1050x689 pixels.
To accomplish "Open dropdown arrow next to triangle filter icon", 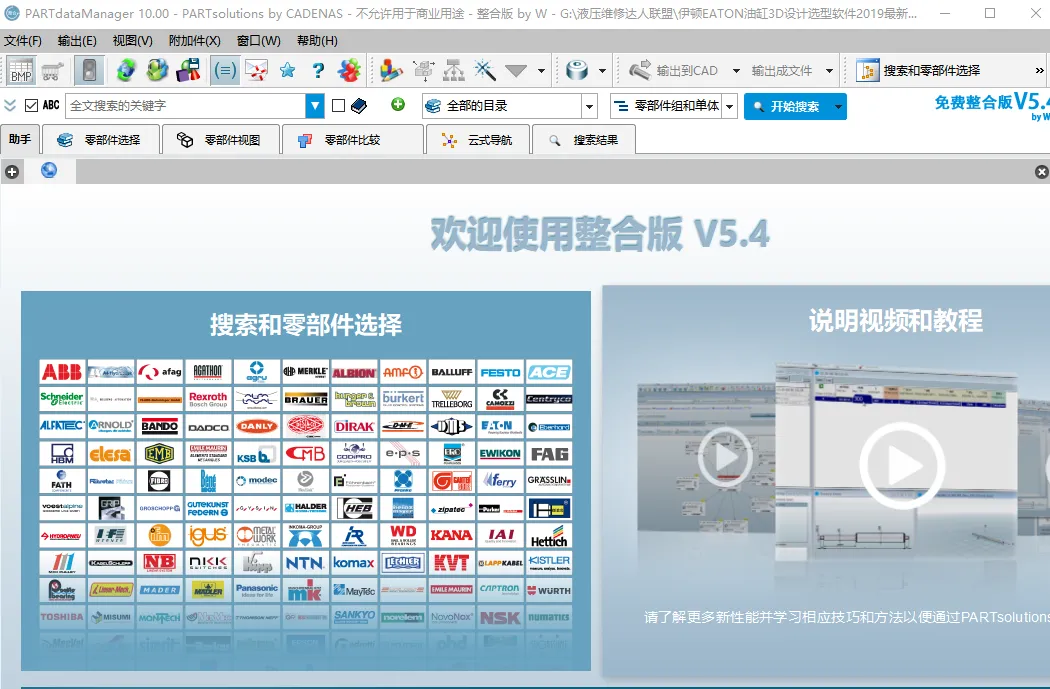I will 541,70.
